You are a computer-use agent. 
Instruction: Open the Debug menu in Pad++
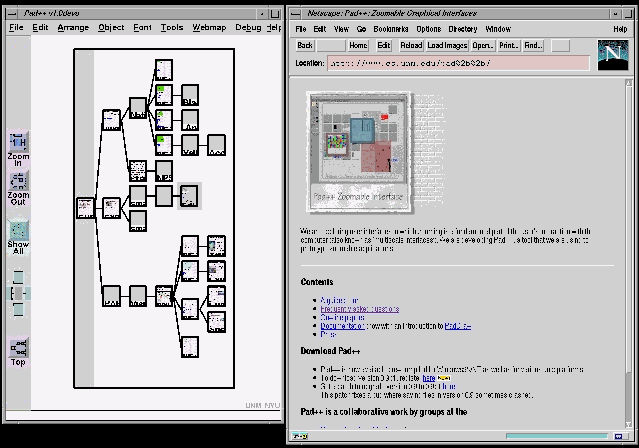click(248, 27)
